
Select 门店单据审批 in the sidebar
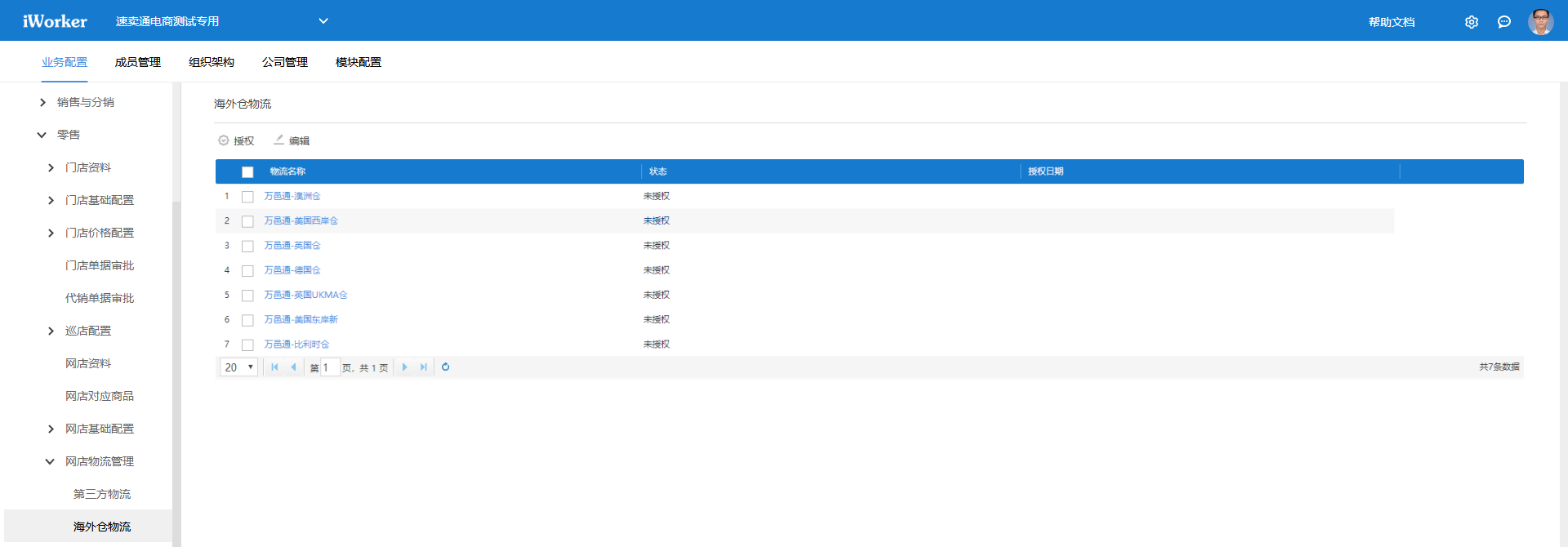(x=100, y=265)
